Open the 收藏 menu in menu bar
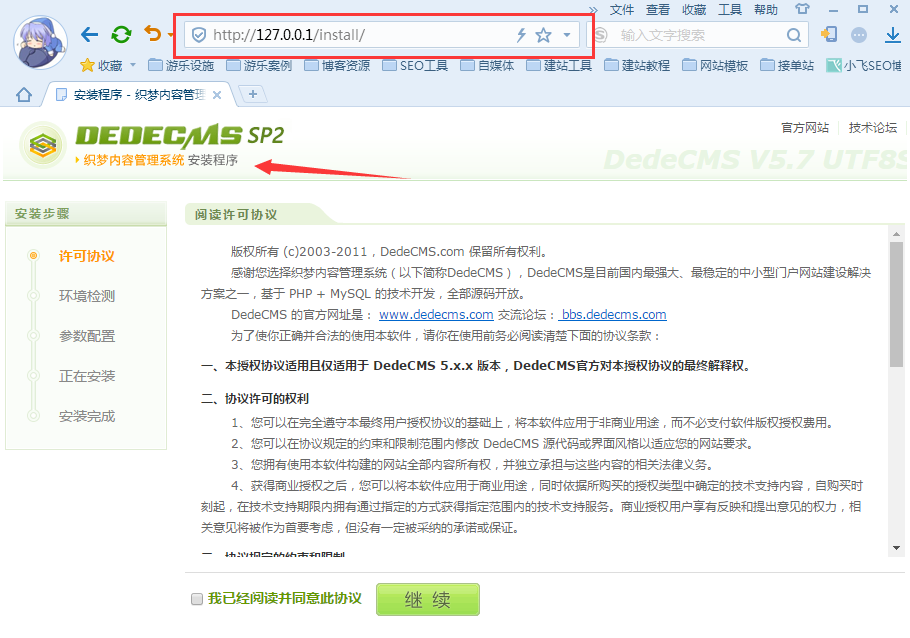 [694, 10]
